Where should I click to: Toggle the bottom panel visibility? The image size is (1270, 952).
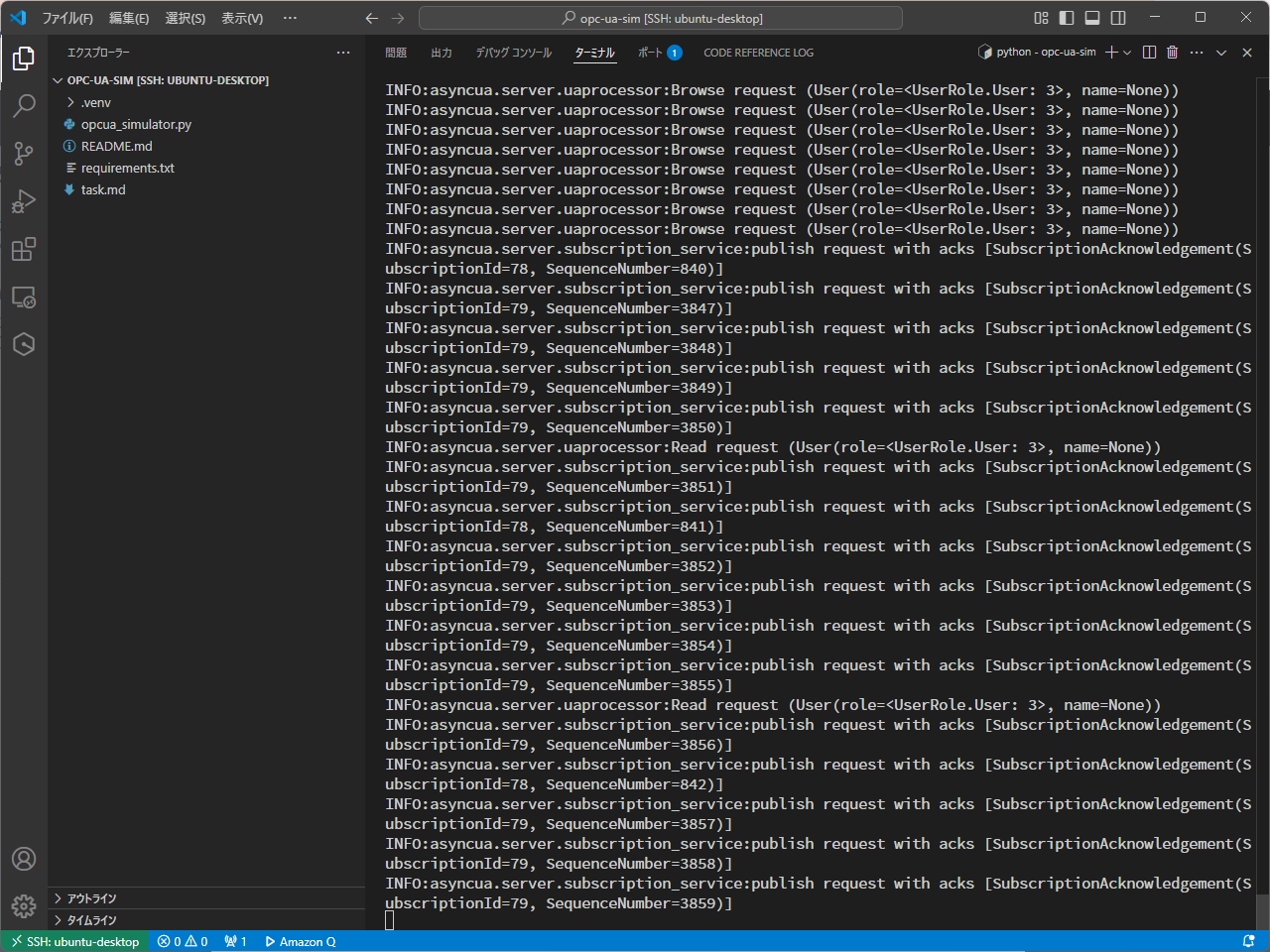pos(1092,18)
